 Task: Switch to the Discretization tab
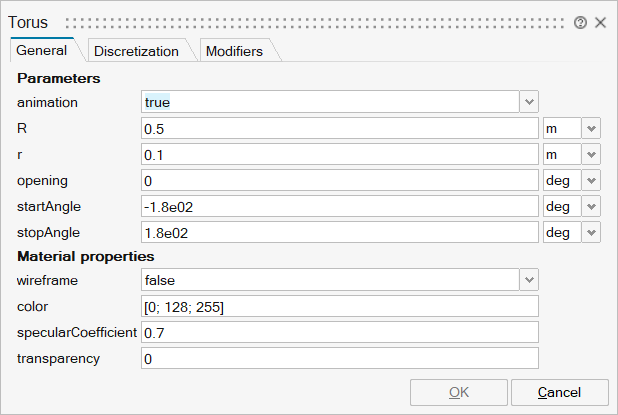point(136,51)
